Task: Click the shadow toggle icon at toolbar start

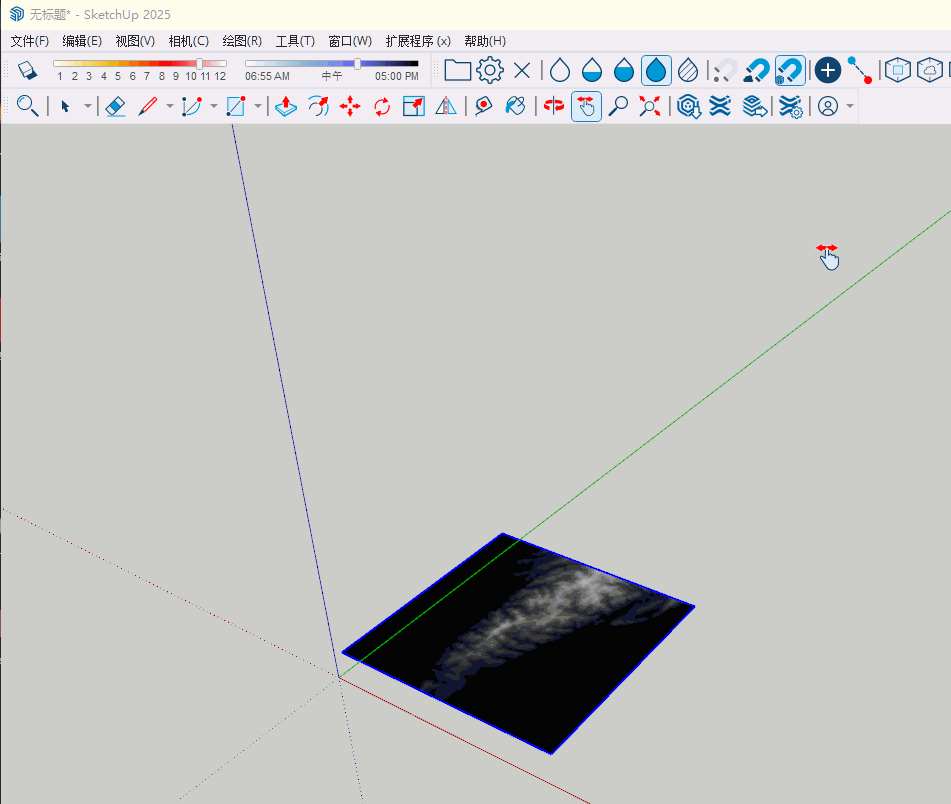Action: (x=27, y=70)
